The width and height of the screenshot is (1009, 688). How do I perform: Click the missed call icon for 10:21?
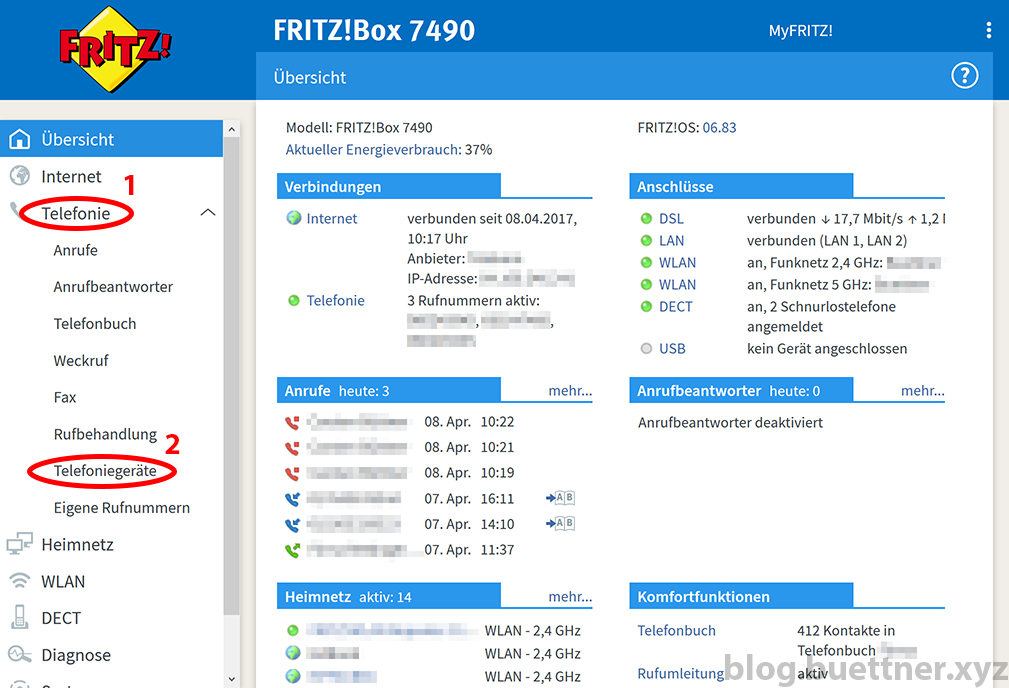pyautogui.click(x=292, y=448)
